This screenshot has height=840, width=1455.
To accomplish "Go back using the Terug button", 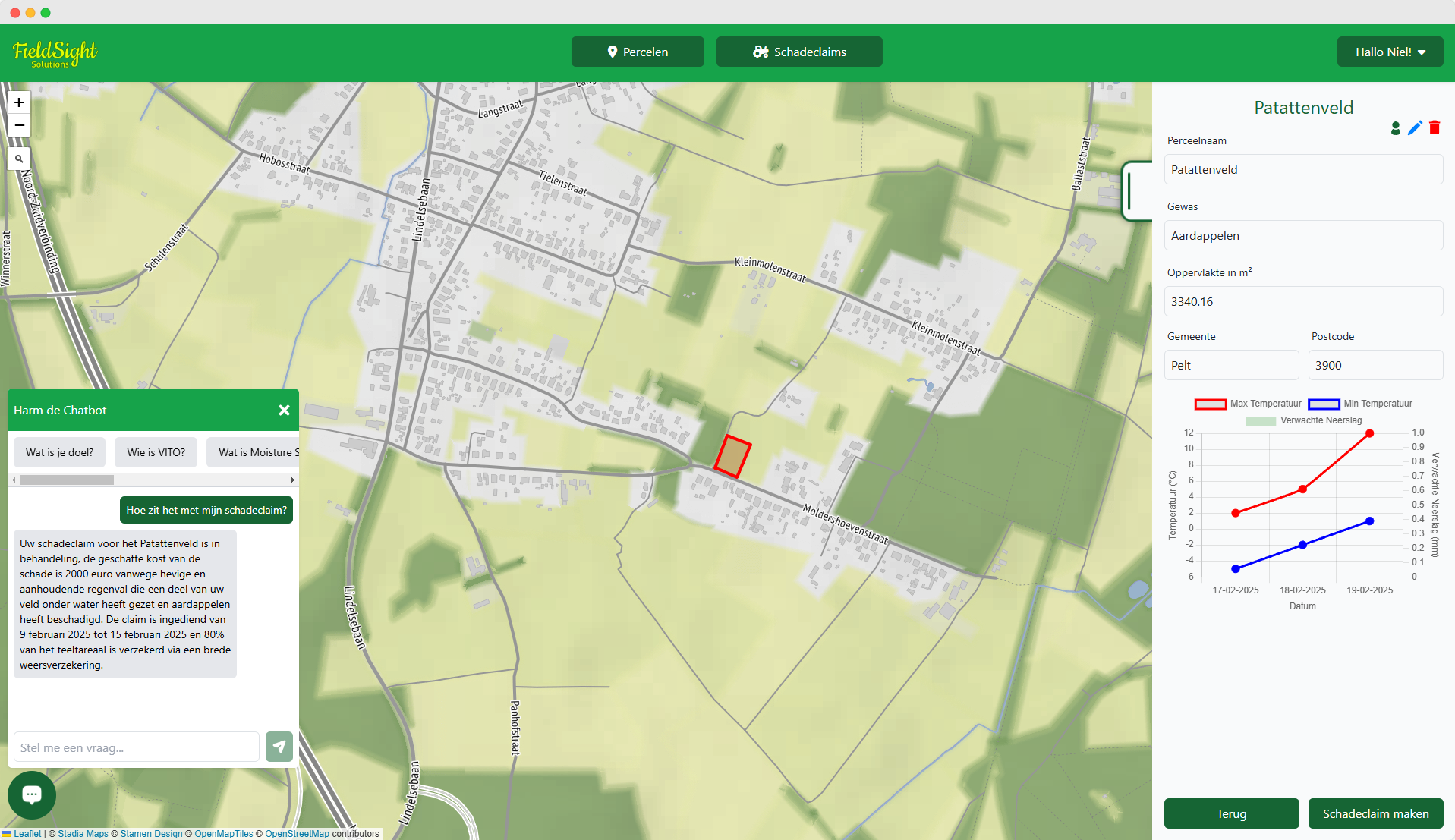I will coord(1231,813).
